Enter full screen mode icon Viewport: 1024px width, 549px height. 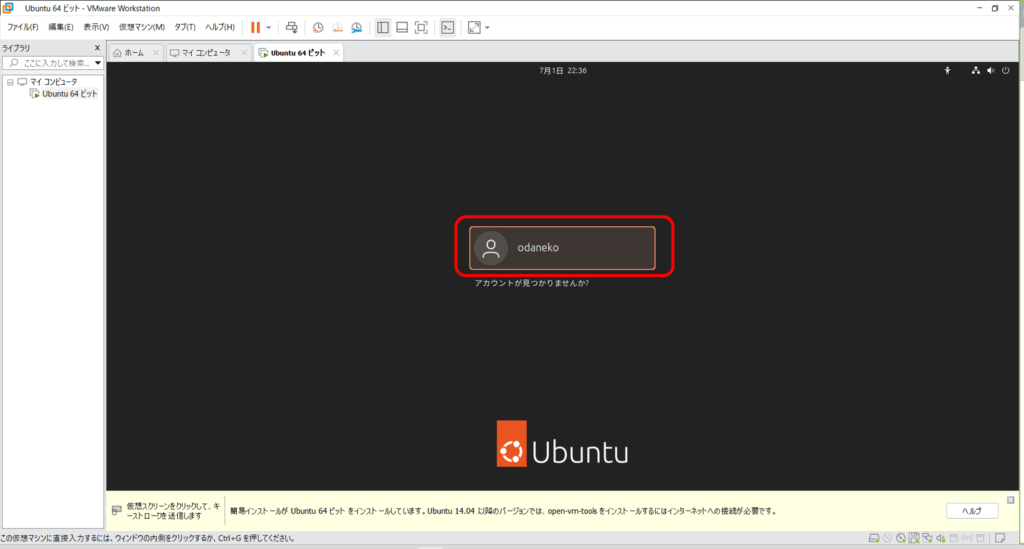click(x=421, y=27)
